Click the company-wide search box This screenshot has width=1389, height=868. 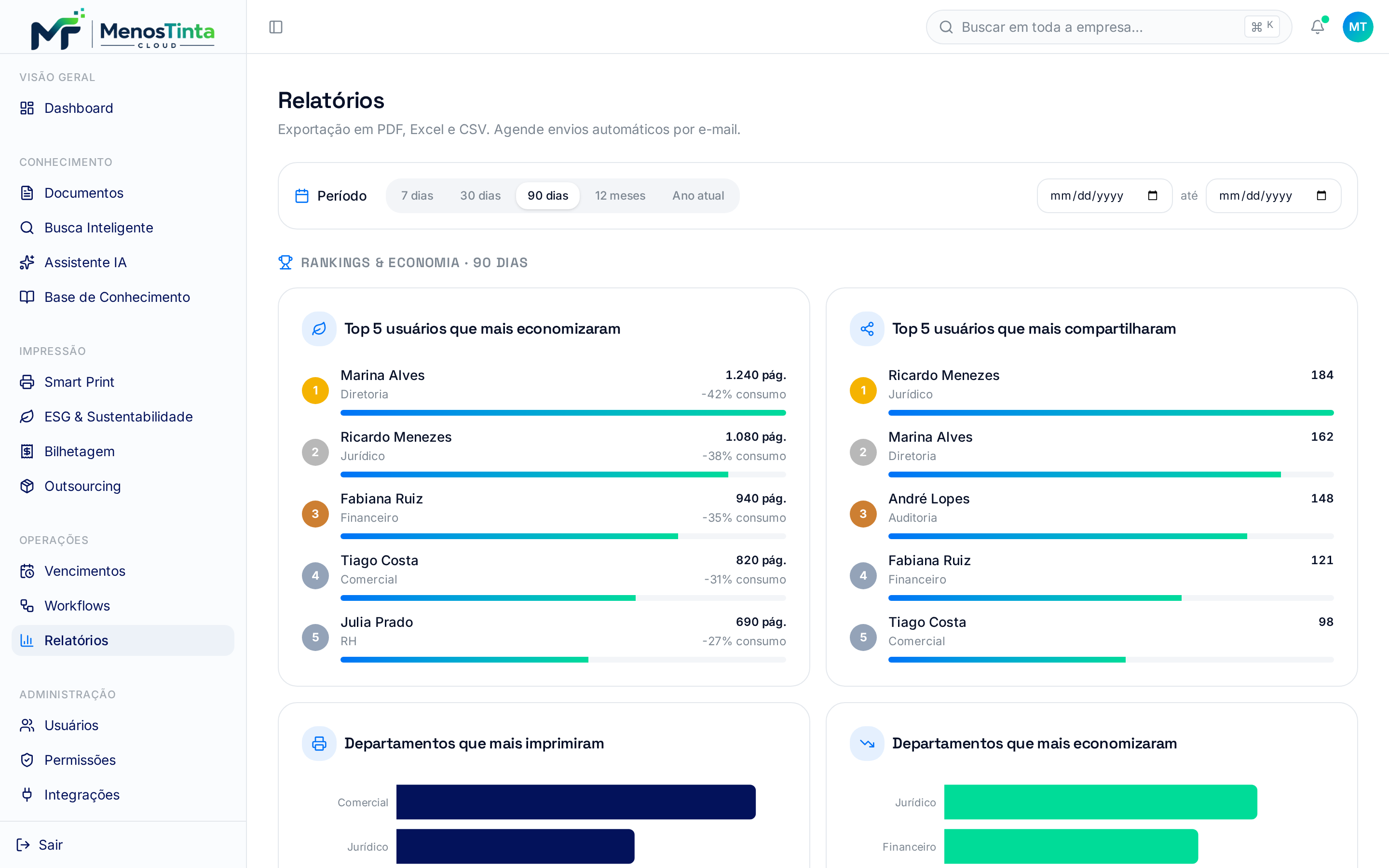1109,27
